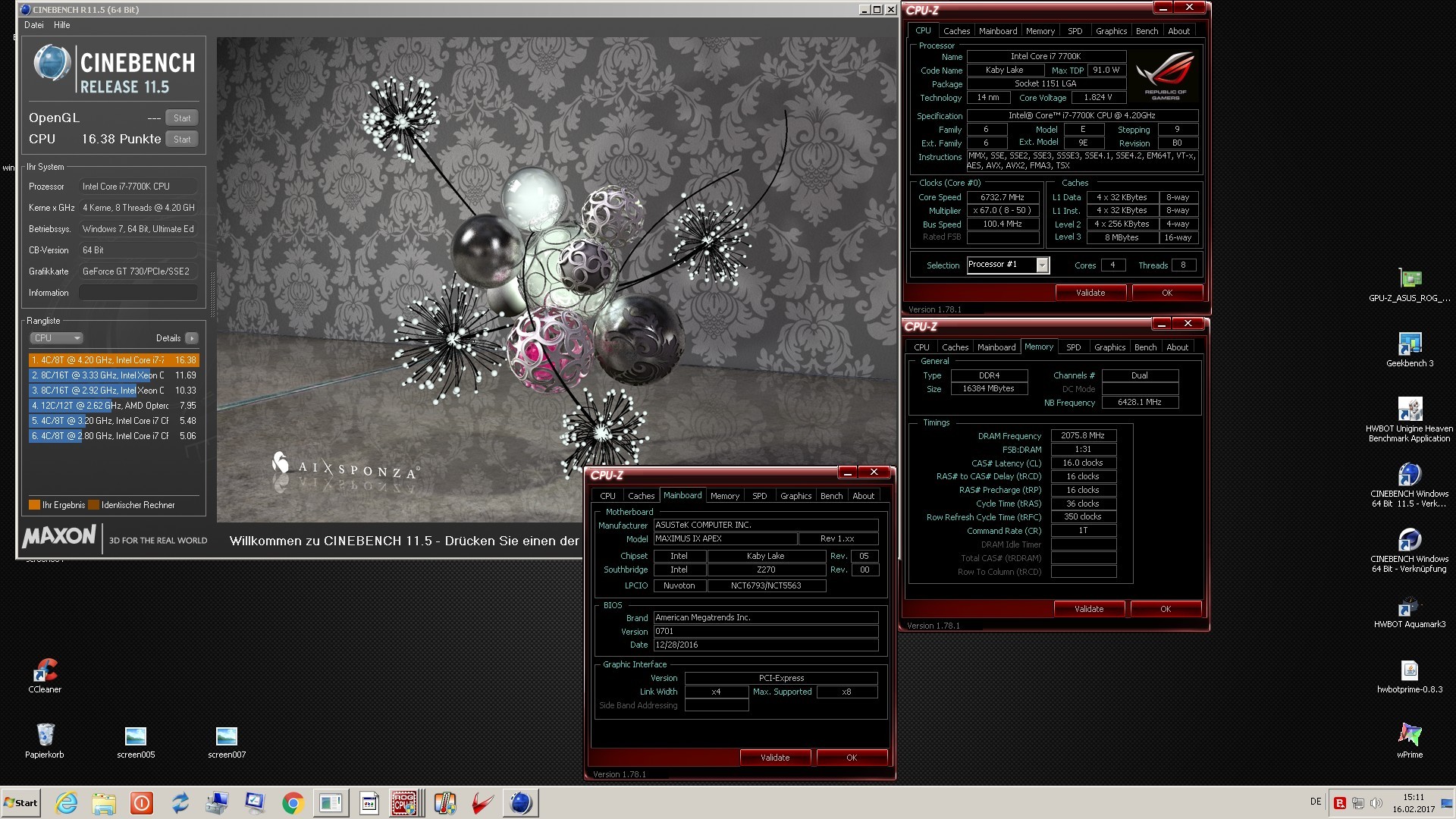This screenshot has height=819, width=1456.
Task: Select ranking entry 12C/12T @ 2.62 GHz AMD
Action: pyautogui.click(x=114, y=406)
